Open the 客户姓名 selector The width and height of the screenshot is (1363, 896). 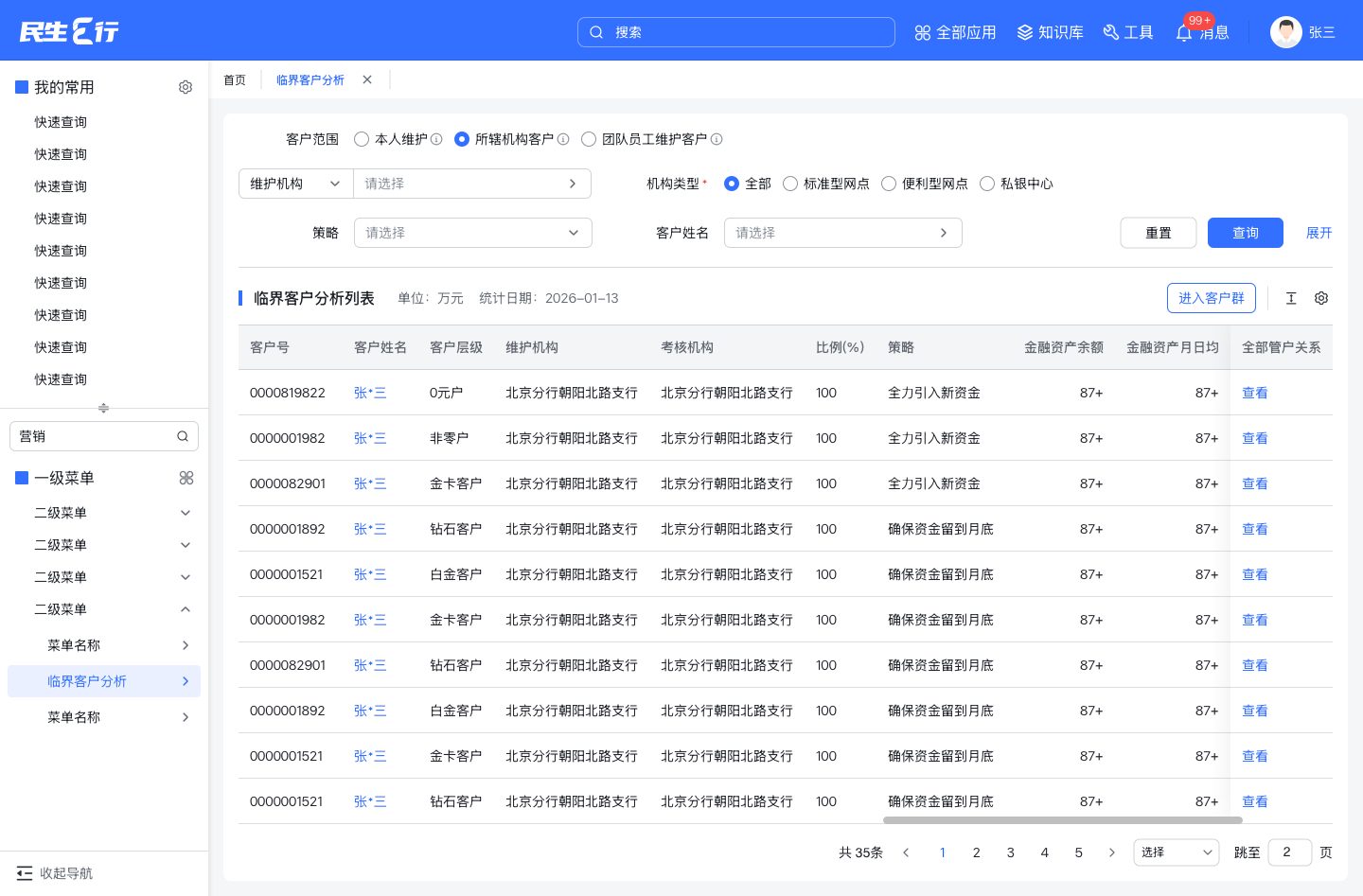843,233
